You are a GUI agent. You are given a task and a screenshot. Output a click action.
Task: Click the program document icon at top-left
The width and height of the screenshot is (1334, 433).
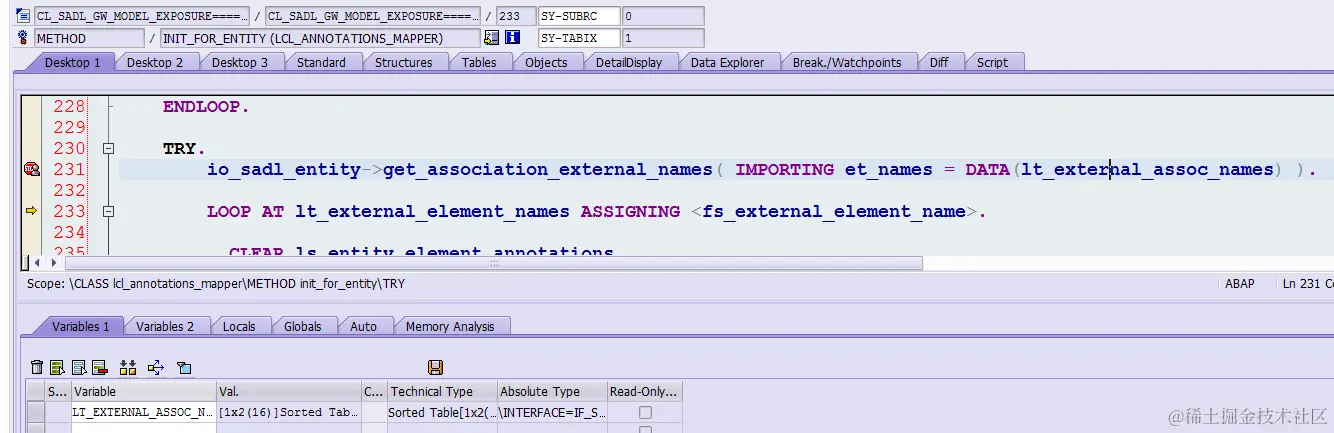click(23, 16)
